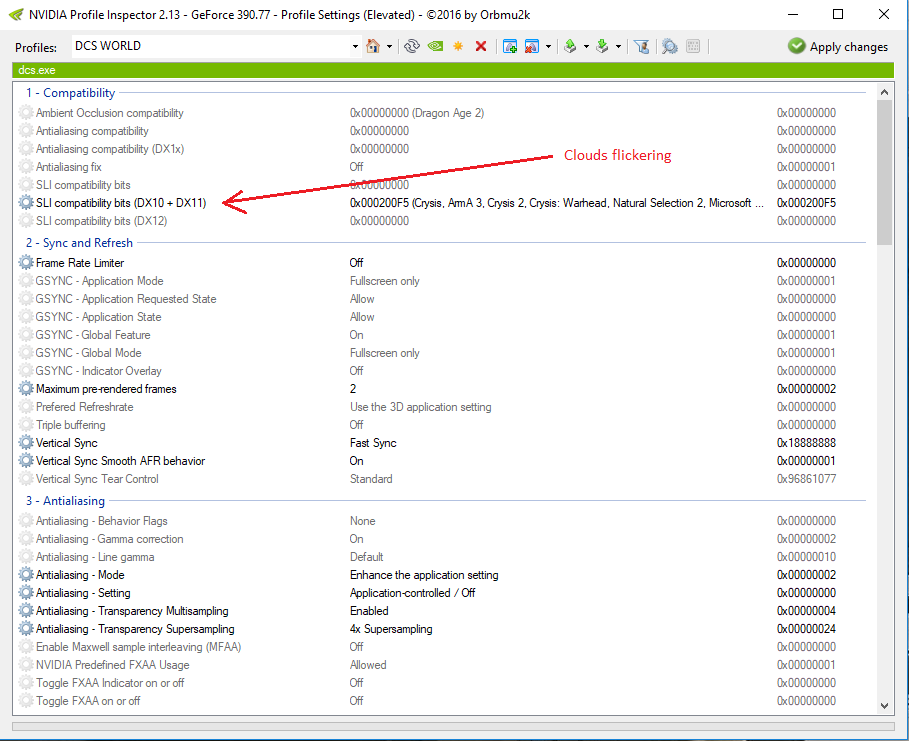The height and width of the screenshot is (741, 909).
Task: Select the 'SLI compatibility bits (DX12)' row
Action: tap(443, 221)
